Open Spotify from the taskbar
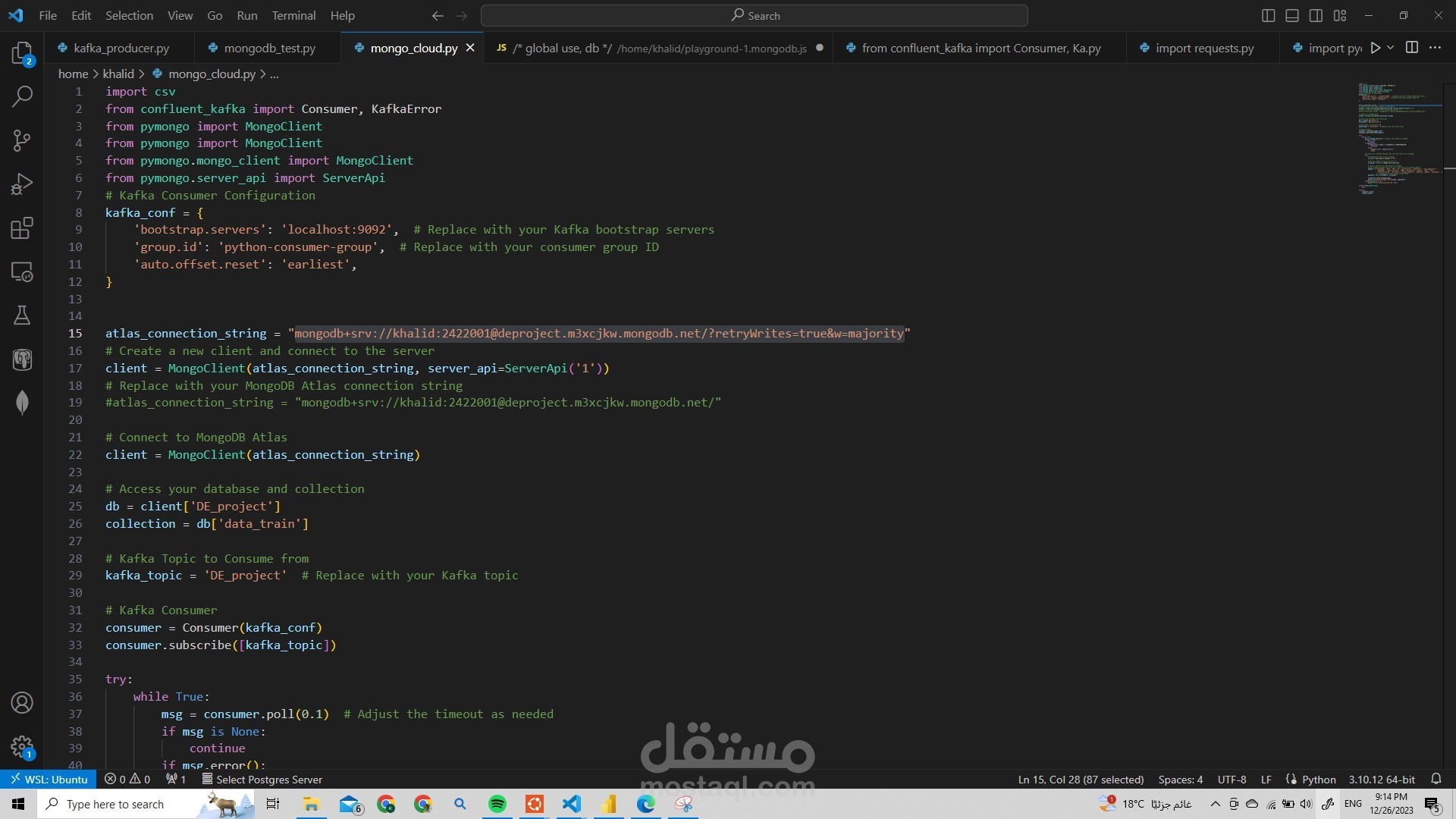 point(497,804)
